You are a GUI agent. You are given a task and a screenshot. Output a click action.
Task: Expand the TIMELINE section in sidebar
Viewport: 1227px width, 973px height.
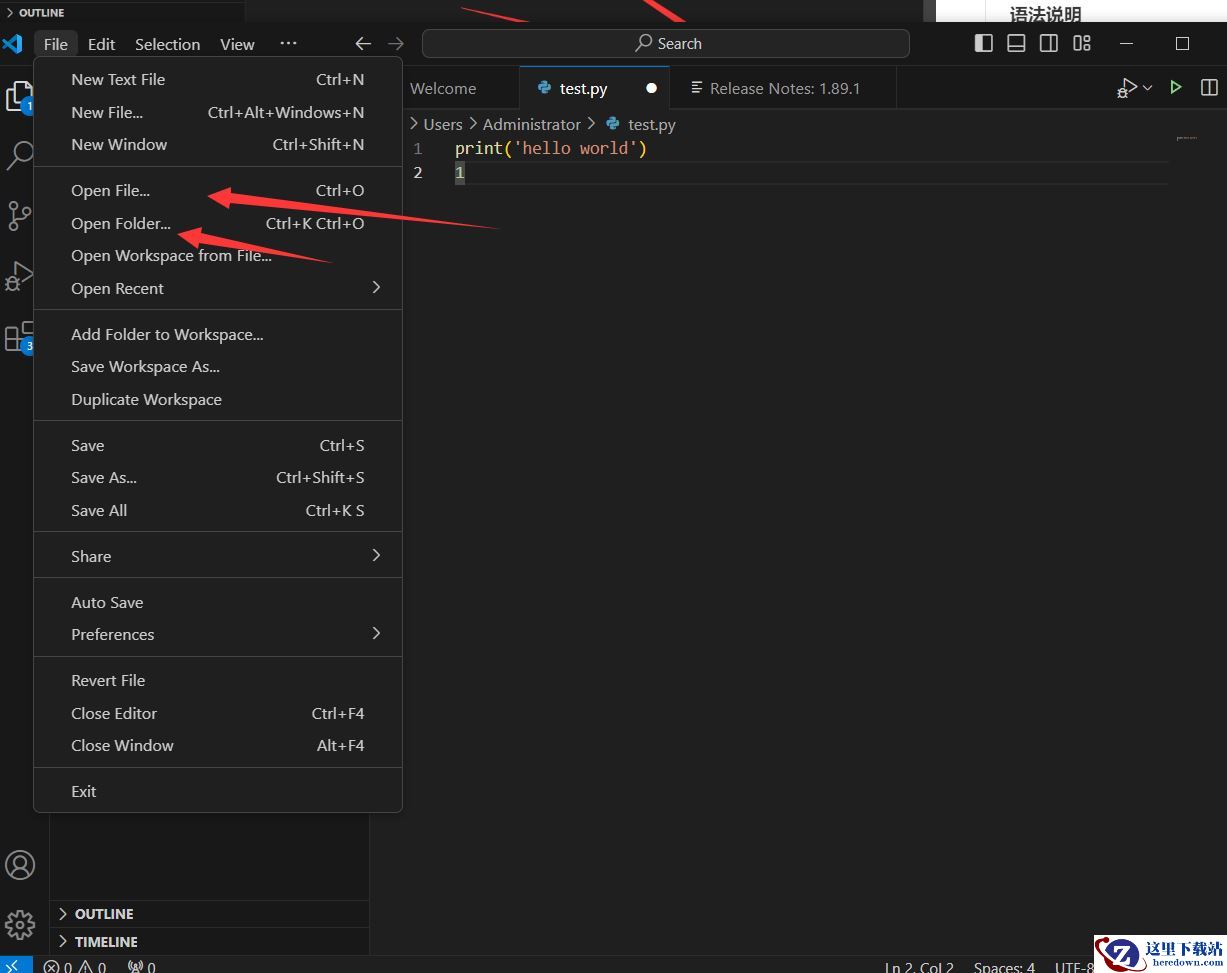[x=209, y=942]
